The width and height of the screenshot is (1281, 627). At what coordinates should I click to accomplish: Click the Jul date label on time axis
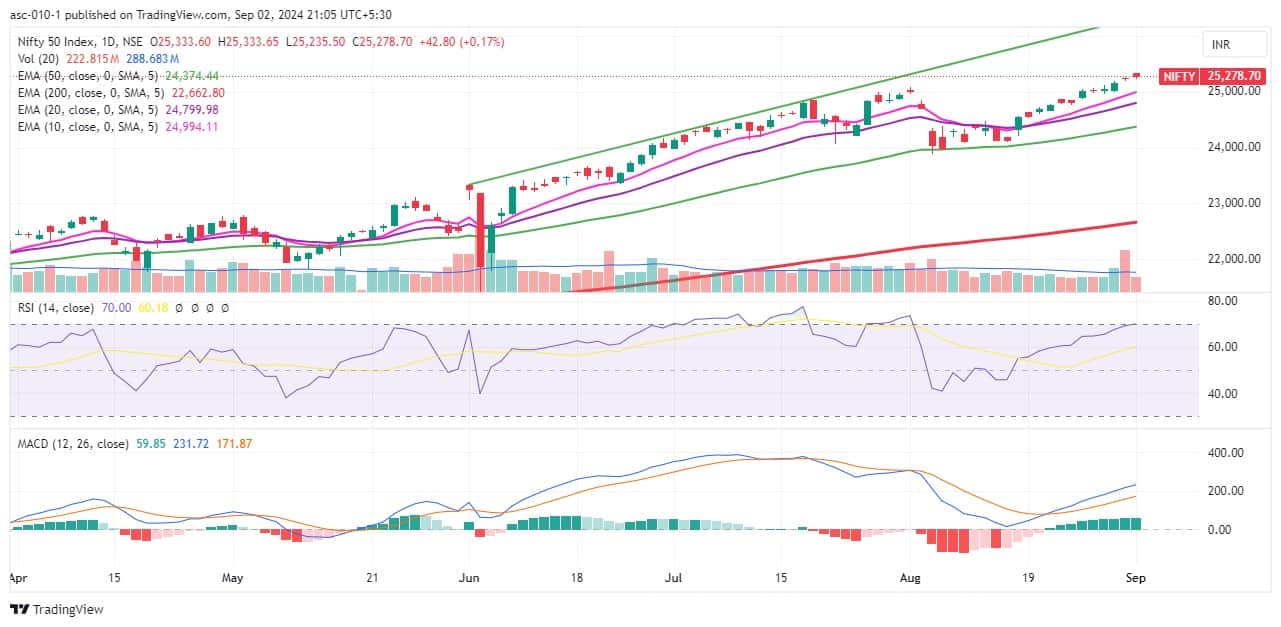coord(672,578)
